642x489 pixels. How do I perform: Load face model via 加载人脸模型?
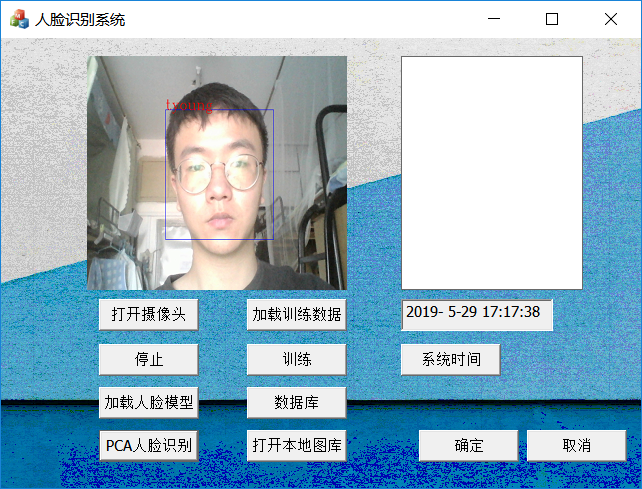[x=149, y=403]
